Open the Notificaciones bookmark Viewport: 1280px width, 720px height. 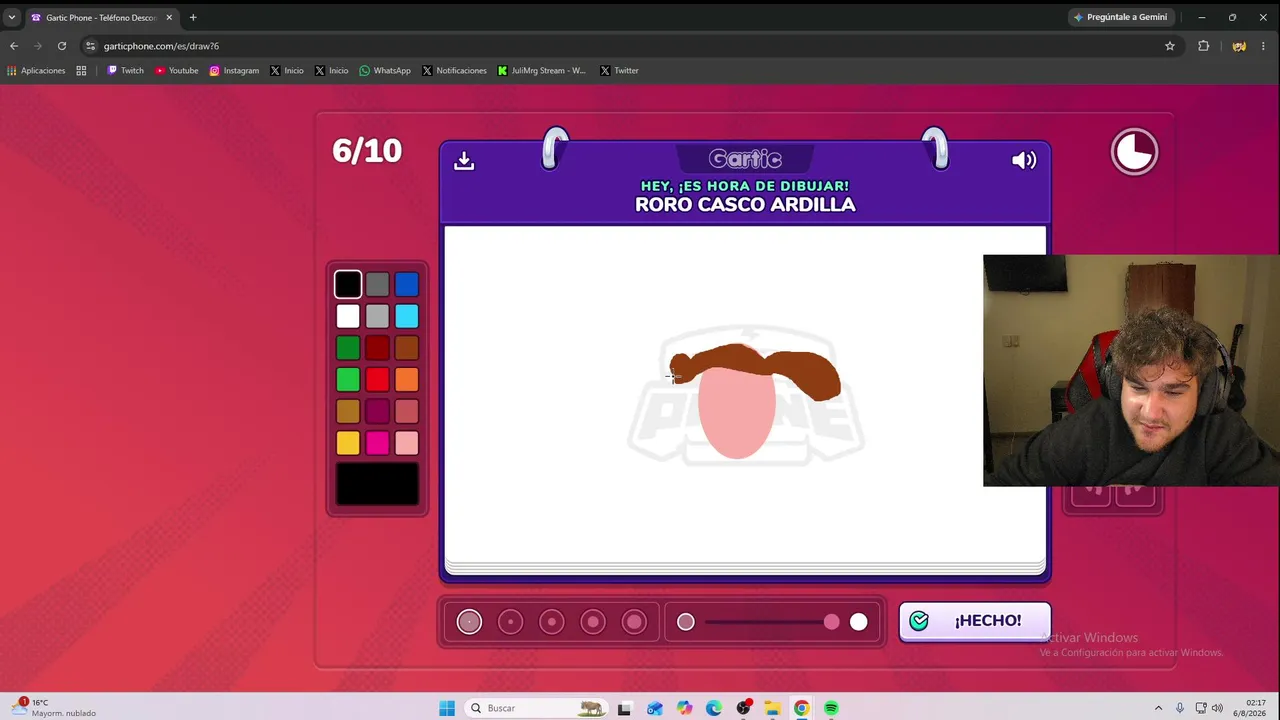[454, 71]
